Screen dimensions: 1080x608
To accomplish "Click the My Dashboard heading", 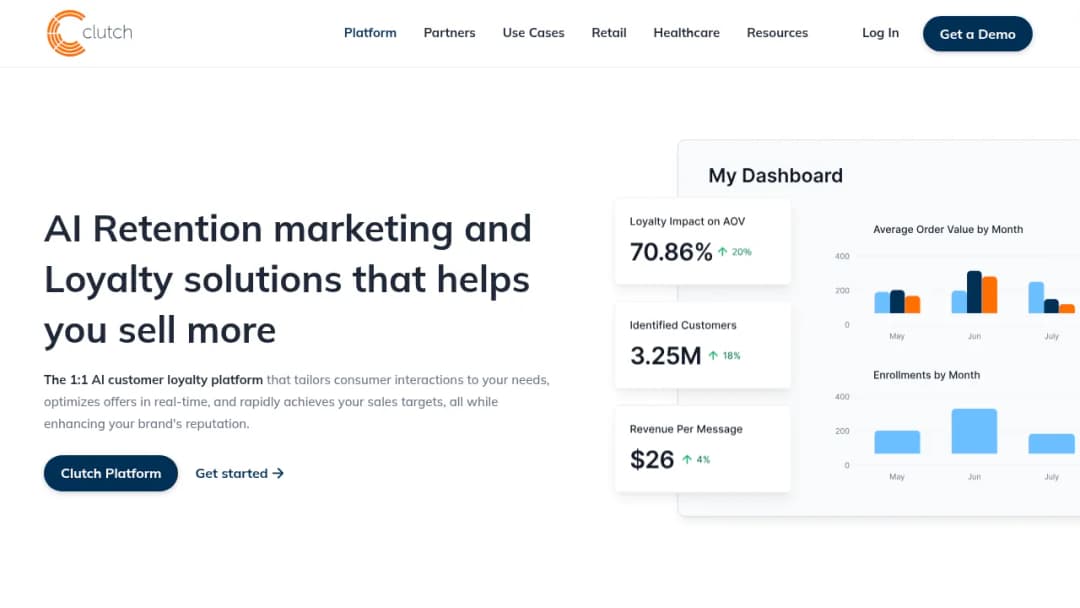I will pos(776,176).
